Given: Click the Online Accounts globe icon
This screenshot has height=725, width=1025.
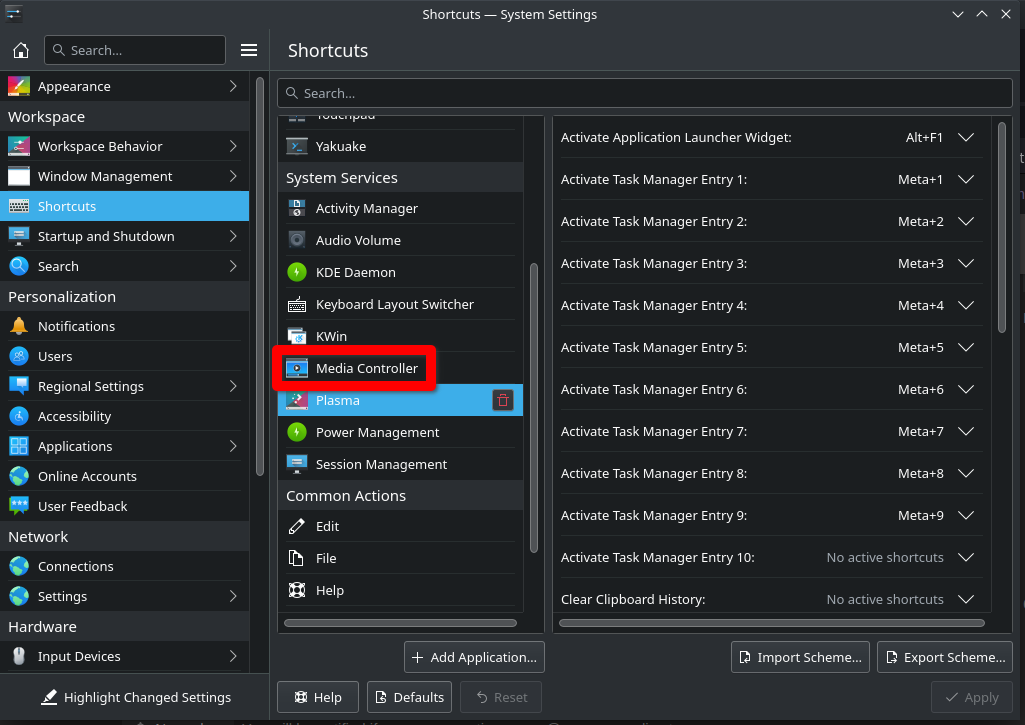Looking at the screenshot, I should 19,476.
